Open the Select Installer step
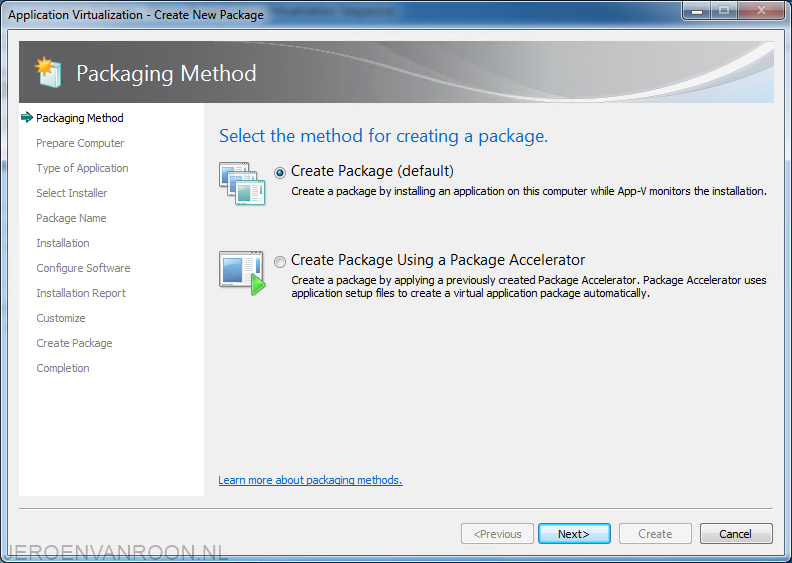The height and width of the screenshot is (563, 792). (x=72, y=193)
